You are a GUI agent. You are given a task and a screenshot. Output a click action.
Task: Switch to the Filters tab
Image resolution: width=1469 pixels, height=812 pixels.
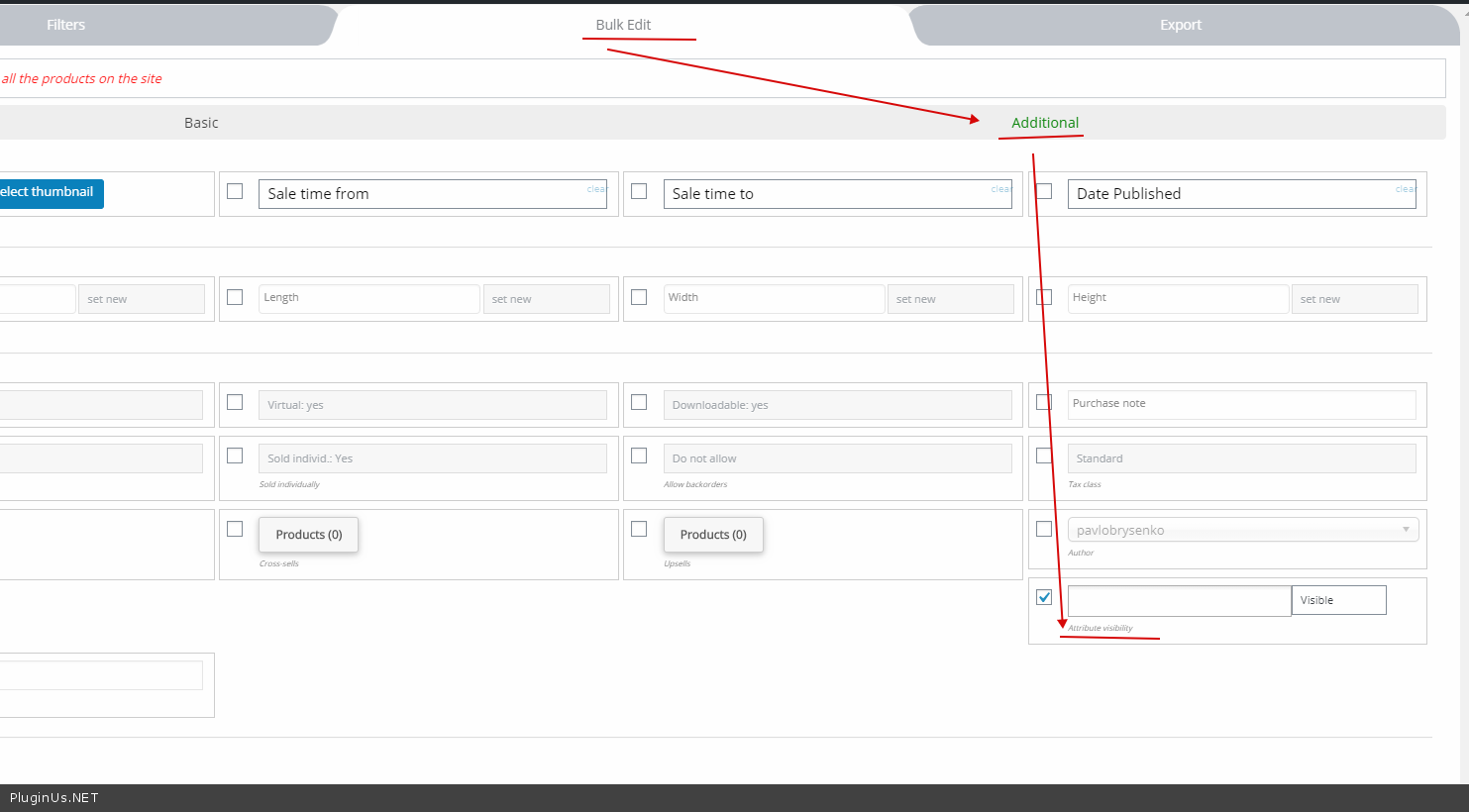[66, 25]
